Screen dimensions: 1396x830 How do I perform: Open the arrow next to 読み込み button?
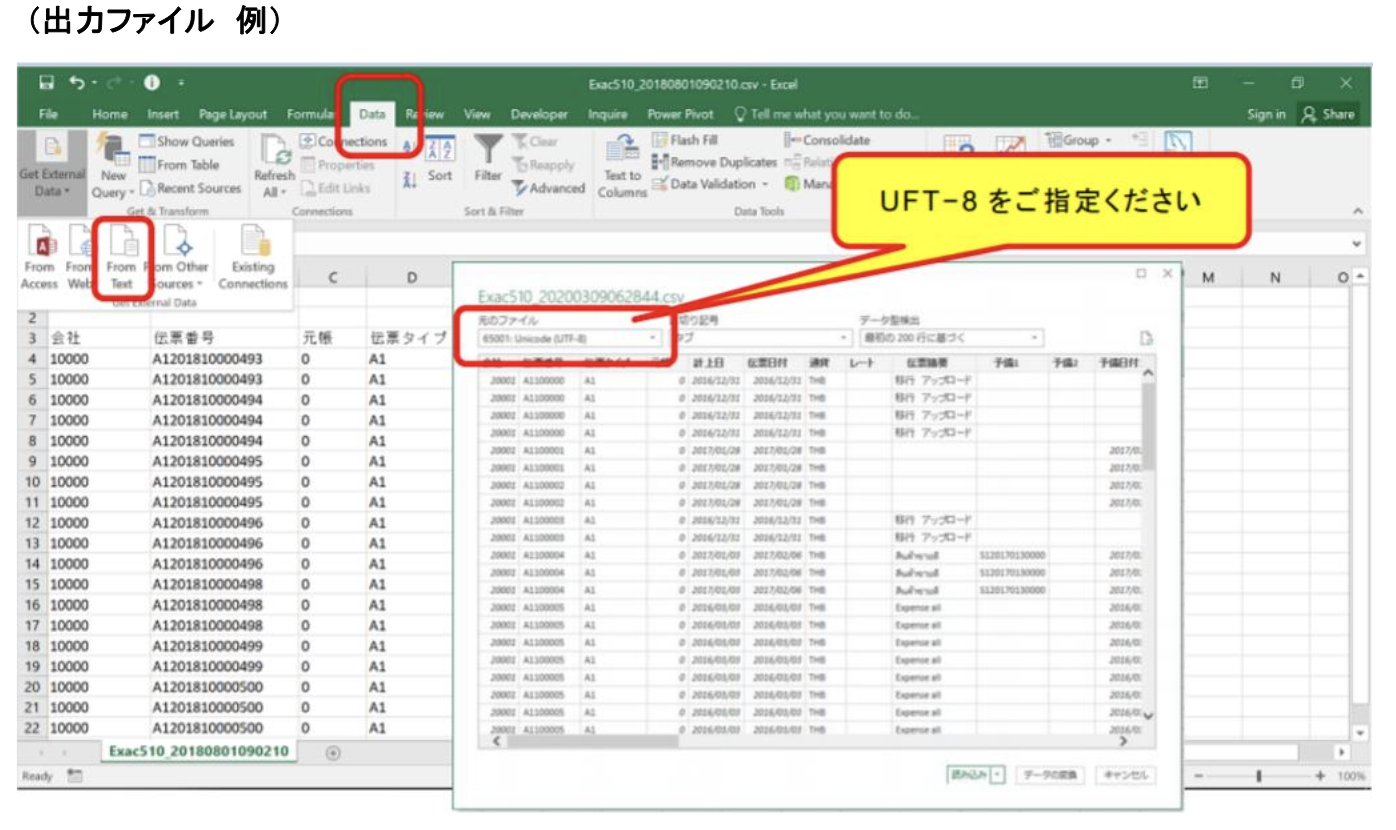997,775
